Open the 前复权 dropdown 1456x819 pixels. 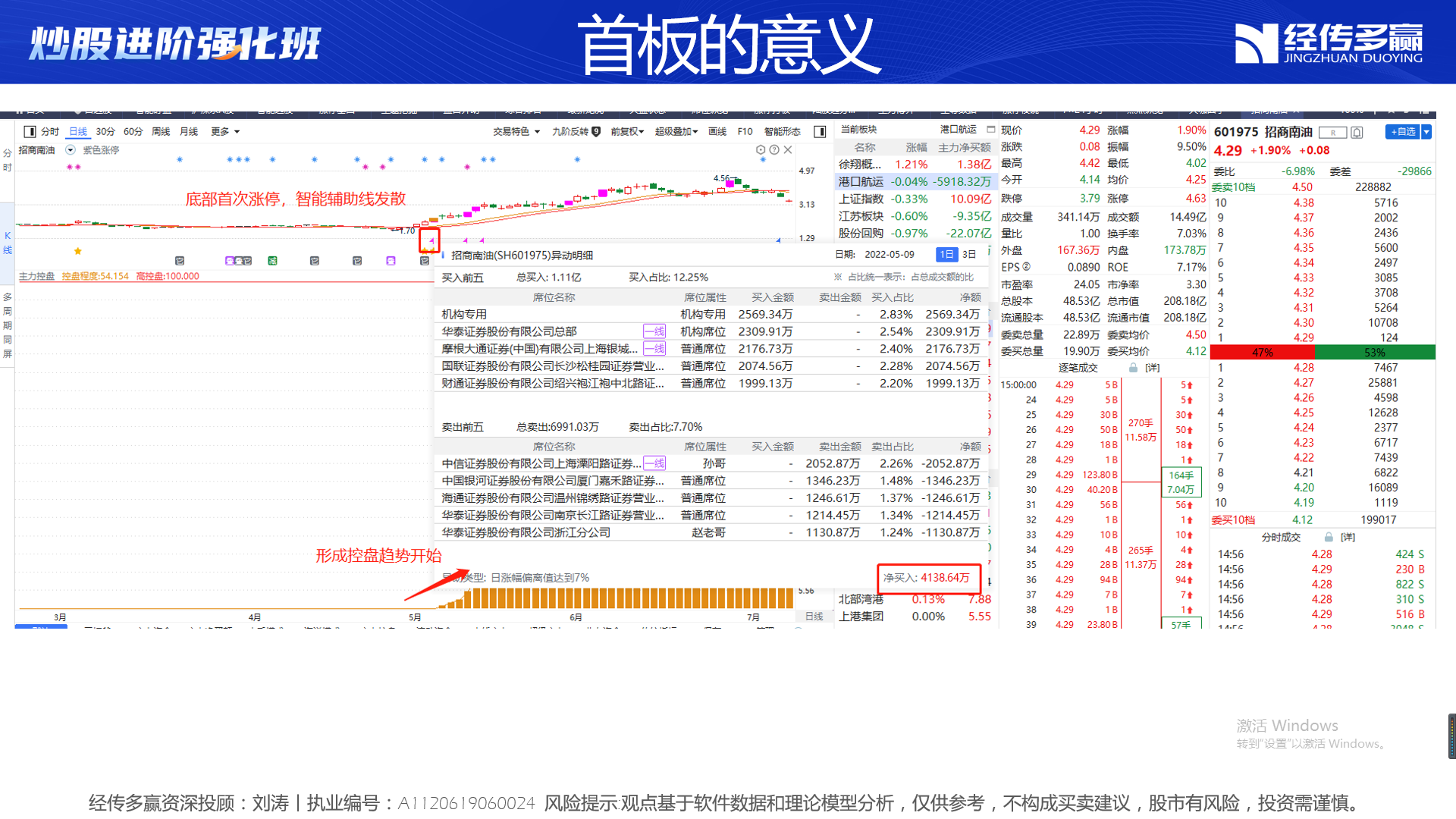pos(627,132)
